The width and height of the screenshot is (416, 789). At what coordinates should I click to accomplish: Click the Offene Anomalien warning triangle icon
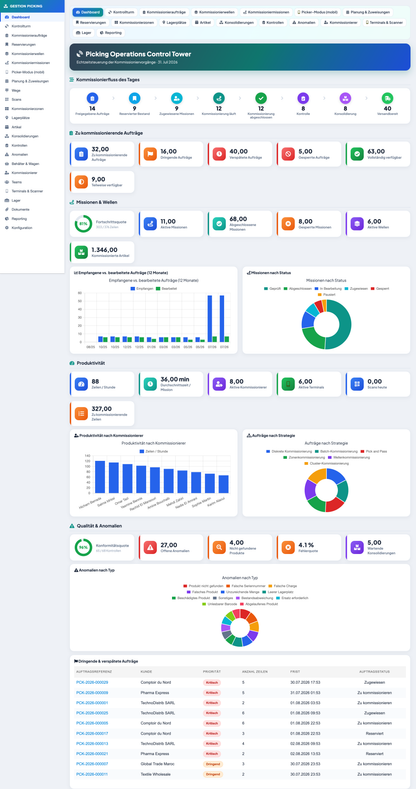point(150,547)
